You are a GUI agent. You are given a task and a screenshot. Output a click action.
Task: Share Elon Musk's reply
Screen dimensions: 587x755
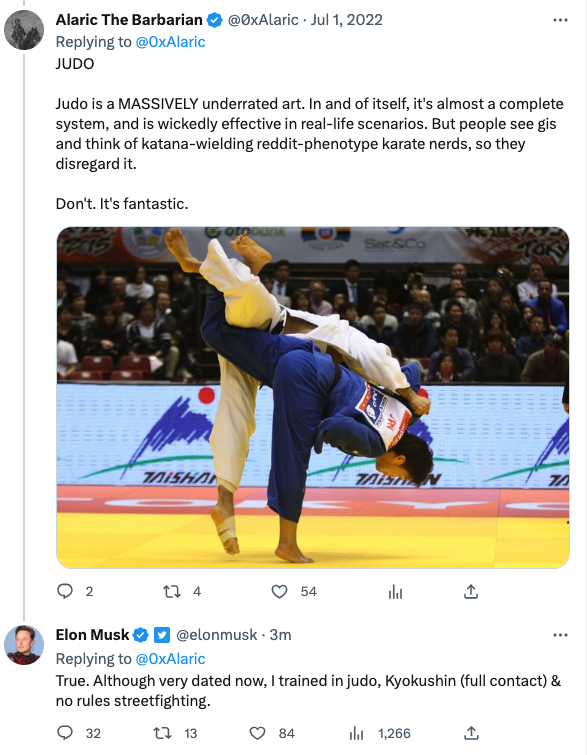(x=471, y=733)
